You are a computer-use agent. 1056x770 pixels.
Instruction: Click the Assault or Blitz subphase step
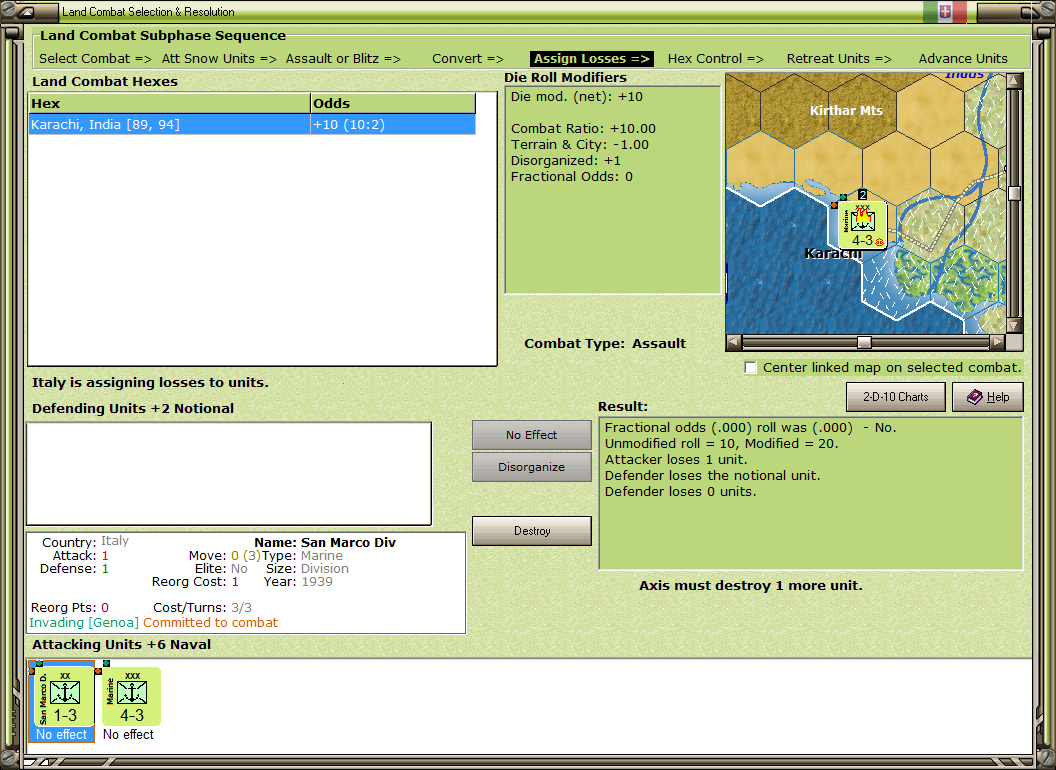coord(343,59)
